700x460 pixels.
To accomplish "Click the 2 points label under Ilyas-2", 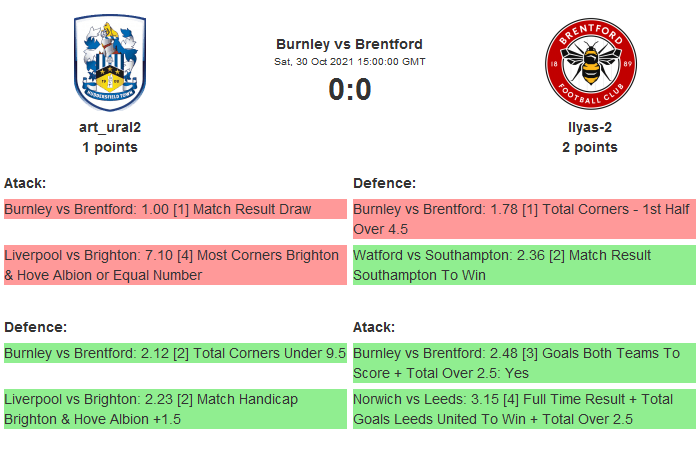I will [589, 147].
